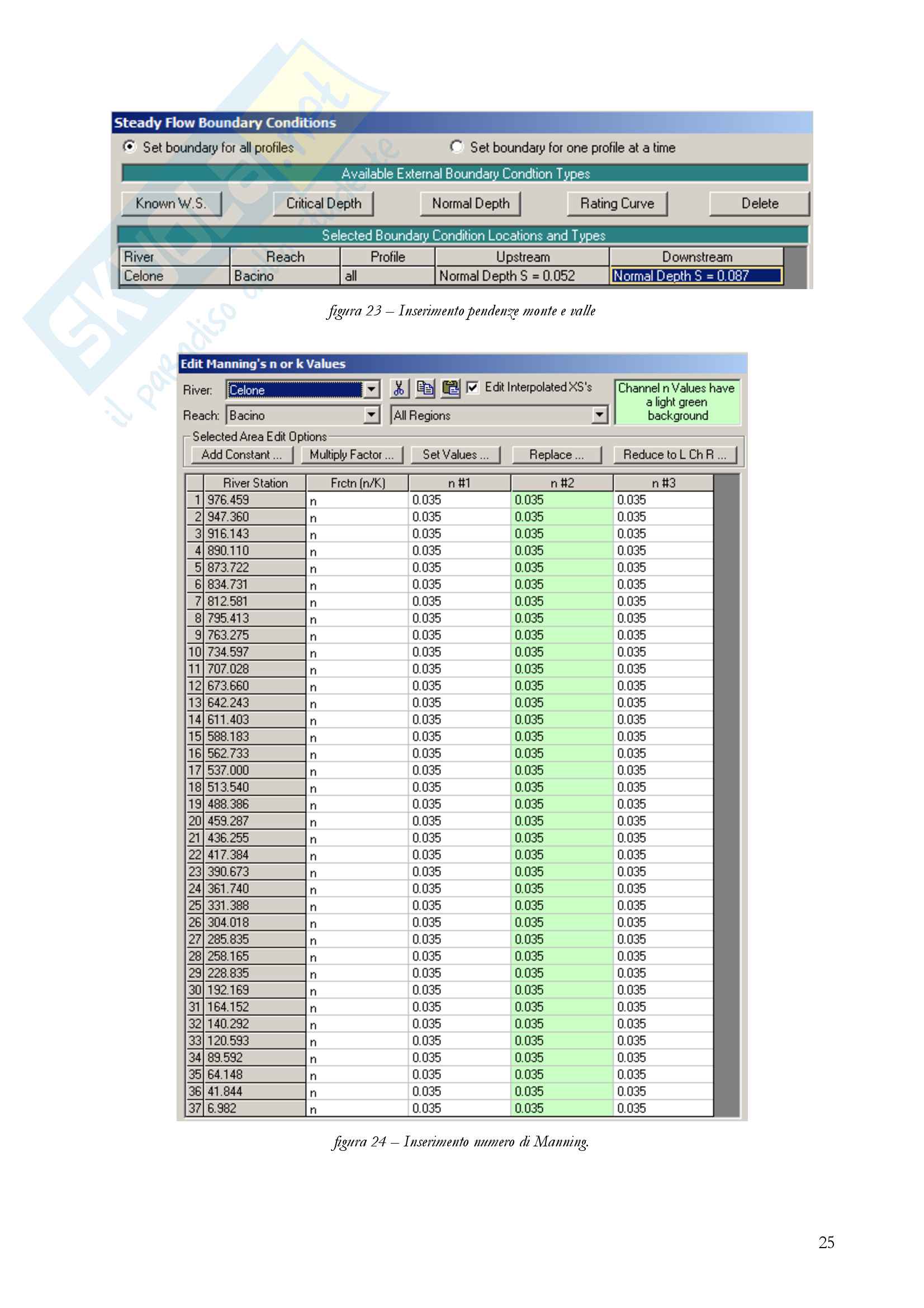Click the Copy icon in Manning editor
The height and width of the screenshot is (1308, 924).
point(425,389)
